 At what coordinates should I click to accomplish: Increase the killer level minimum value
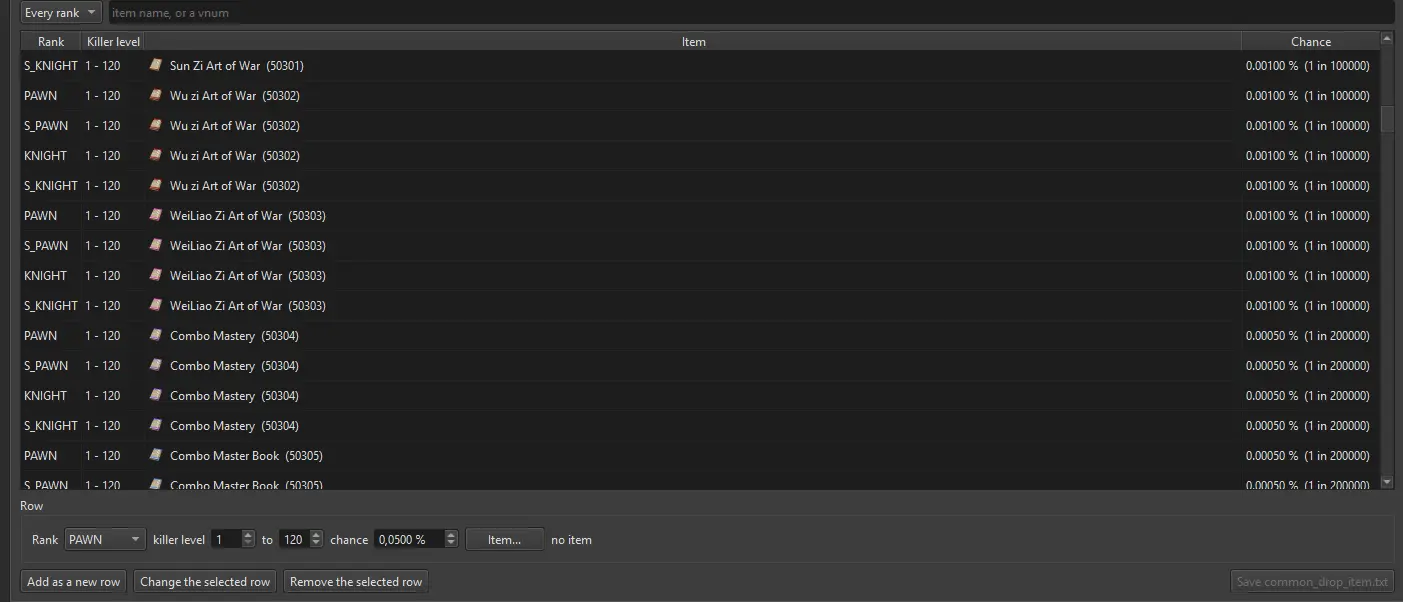[249, 534]
